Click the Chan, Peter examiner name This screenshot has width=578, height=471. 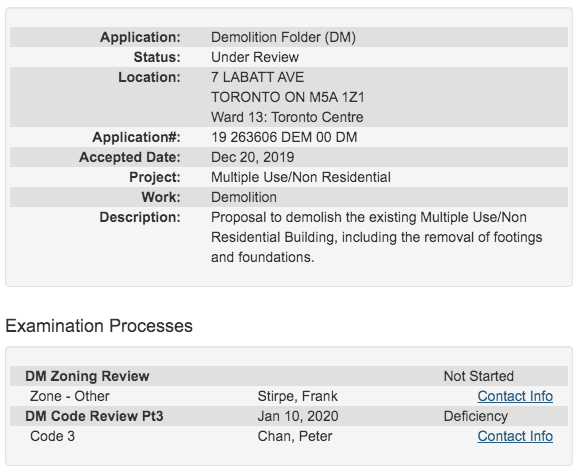click(x=295, y=436)
